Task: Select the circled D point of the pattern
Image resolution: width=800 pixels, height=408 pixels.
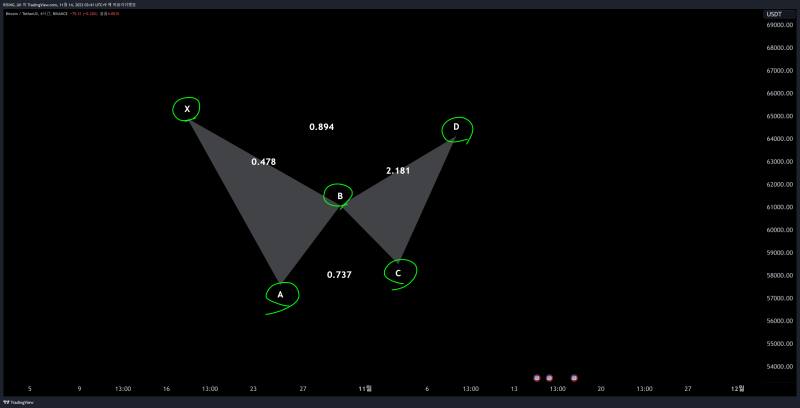Action: pos(456,127)
